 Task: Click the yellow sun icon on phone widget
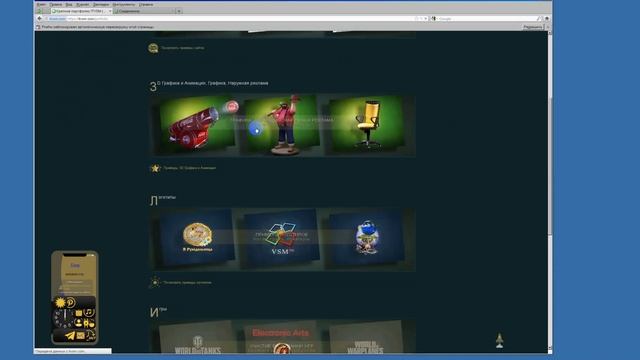(60, 302)
